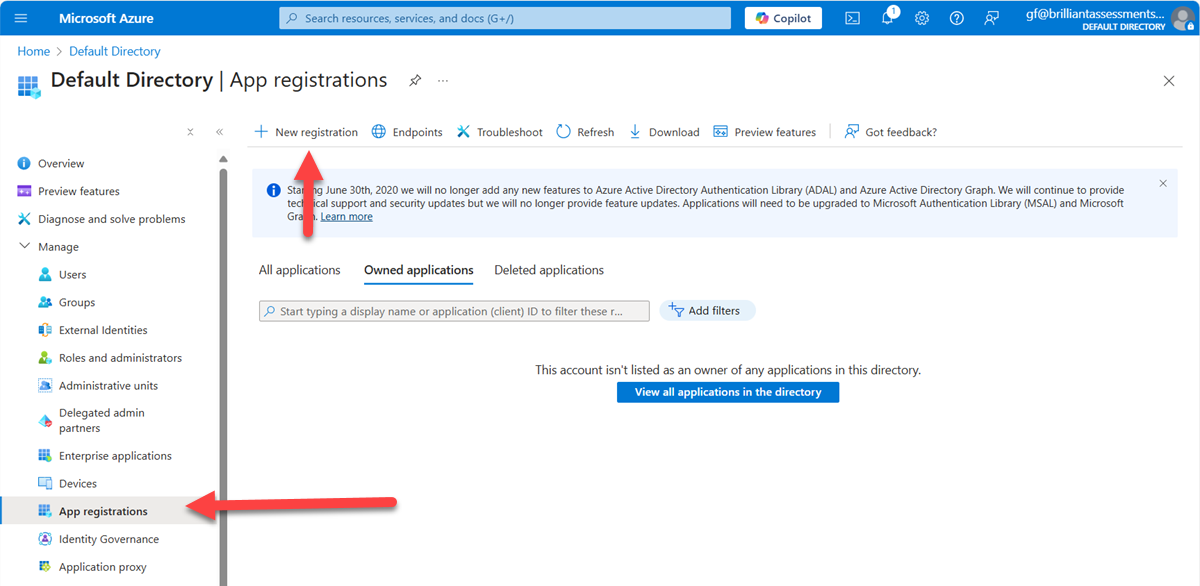1200x586 pixels.
Task: Open the ellipsis more options menu
Action: point(443,80)
